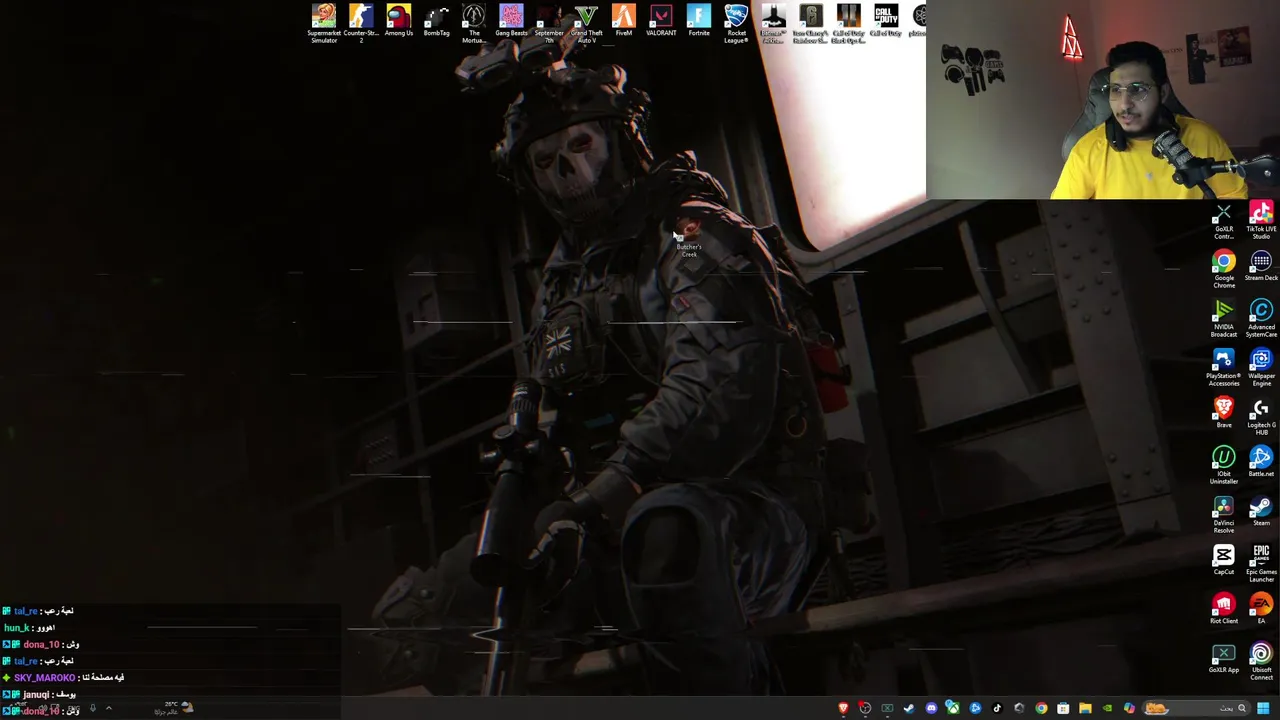
Task: Select the Fortnite desktop icon
Action: click(699, 21)
